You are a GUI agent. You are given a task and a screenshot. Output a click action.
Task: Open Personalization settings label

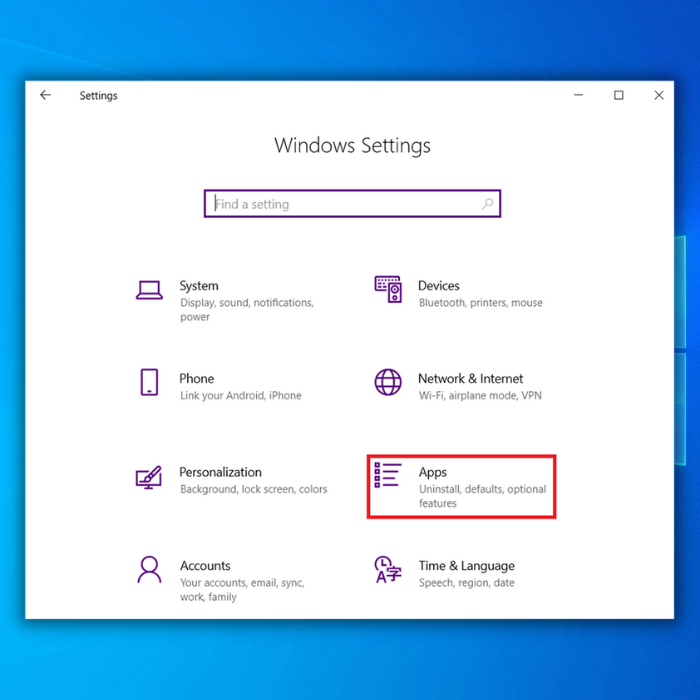tap(221, 472)
